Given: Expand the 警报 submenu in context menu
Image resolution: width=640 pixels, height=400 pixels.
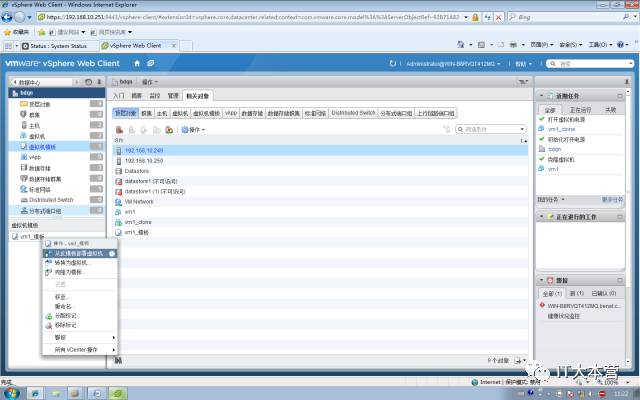Looking at the screenshot, I should click(x=80, y=338).
